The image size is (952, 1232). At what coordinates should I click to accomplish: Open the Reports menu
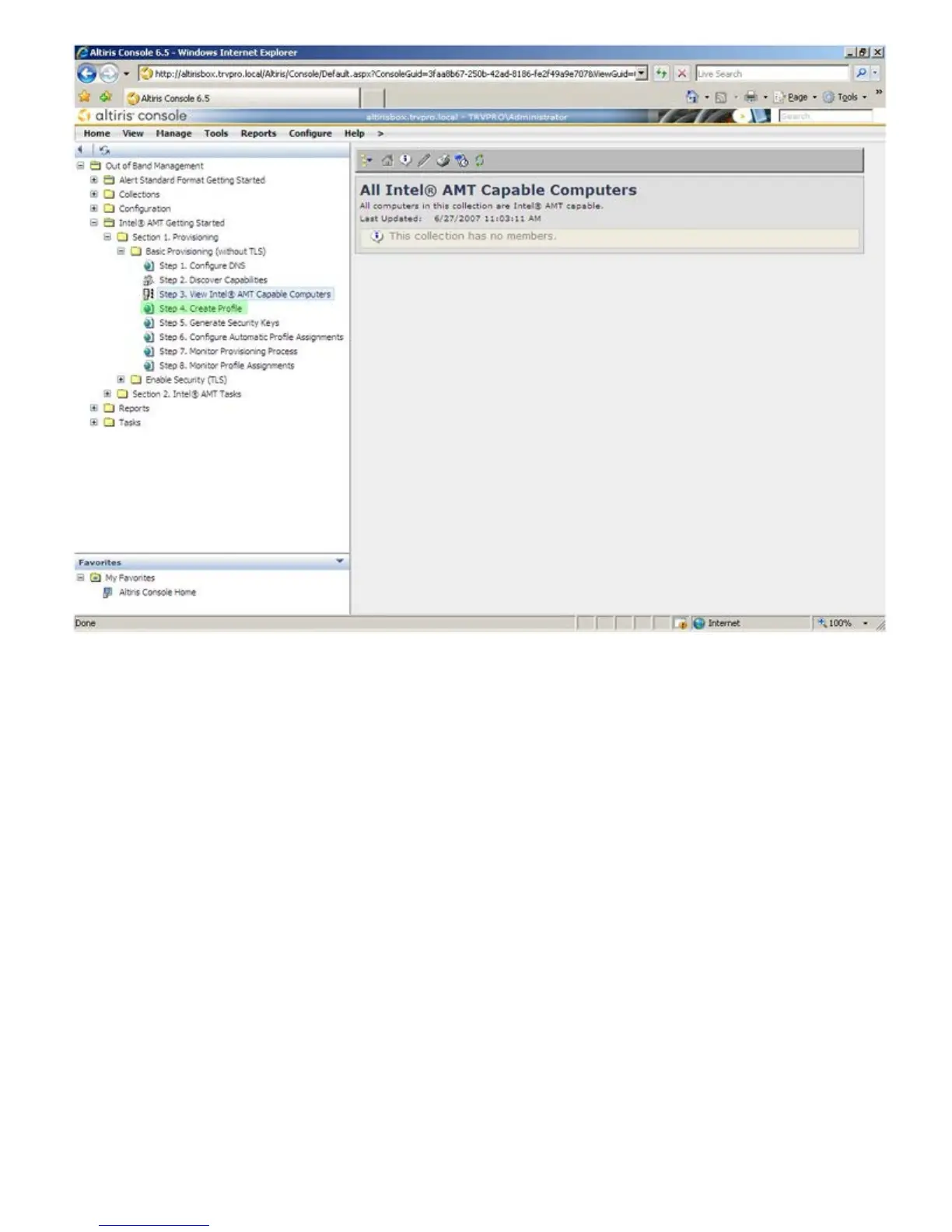[x=258, y=134]
